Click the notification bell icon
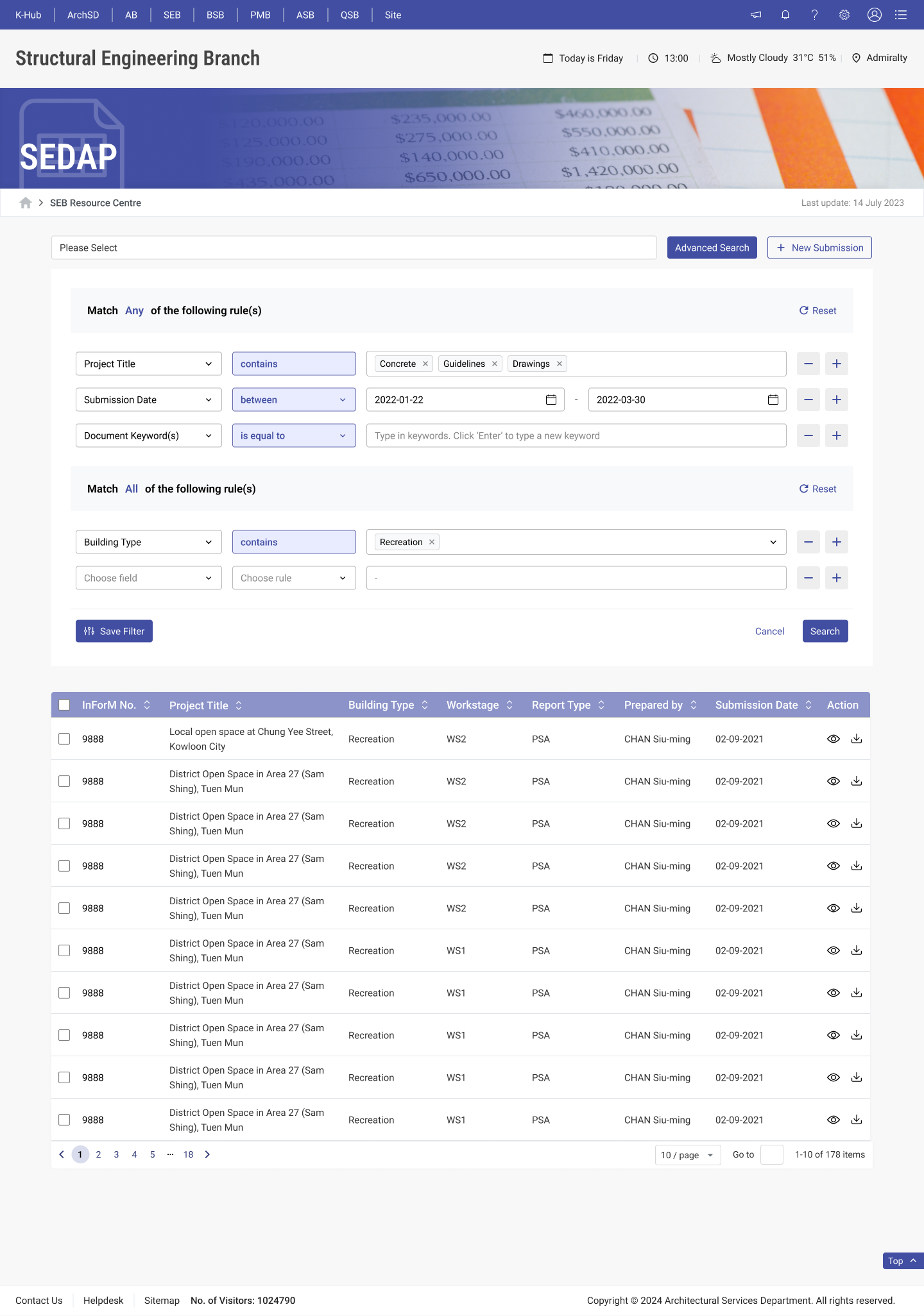 785,15
